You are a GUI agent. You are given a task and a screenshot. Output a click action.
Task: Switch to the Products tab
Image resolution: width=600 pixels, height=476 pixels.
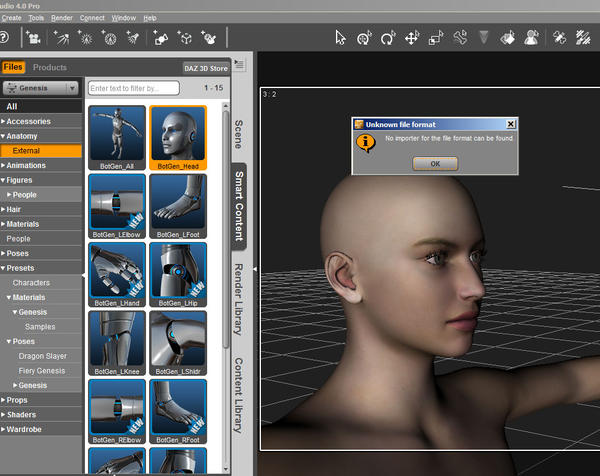point(50,68)
